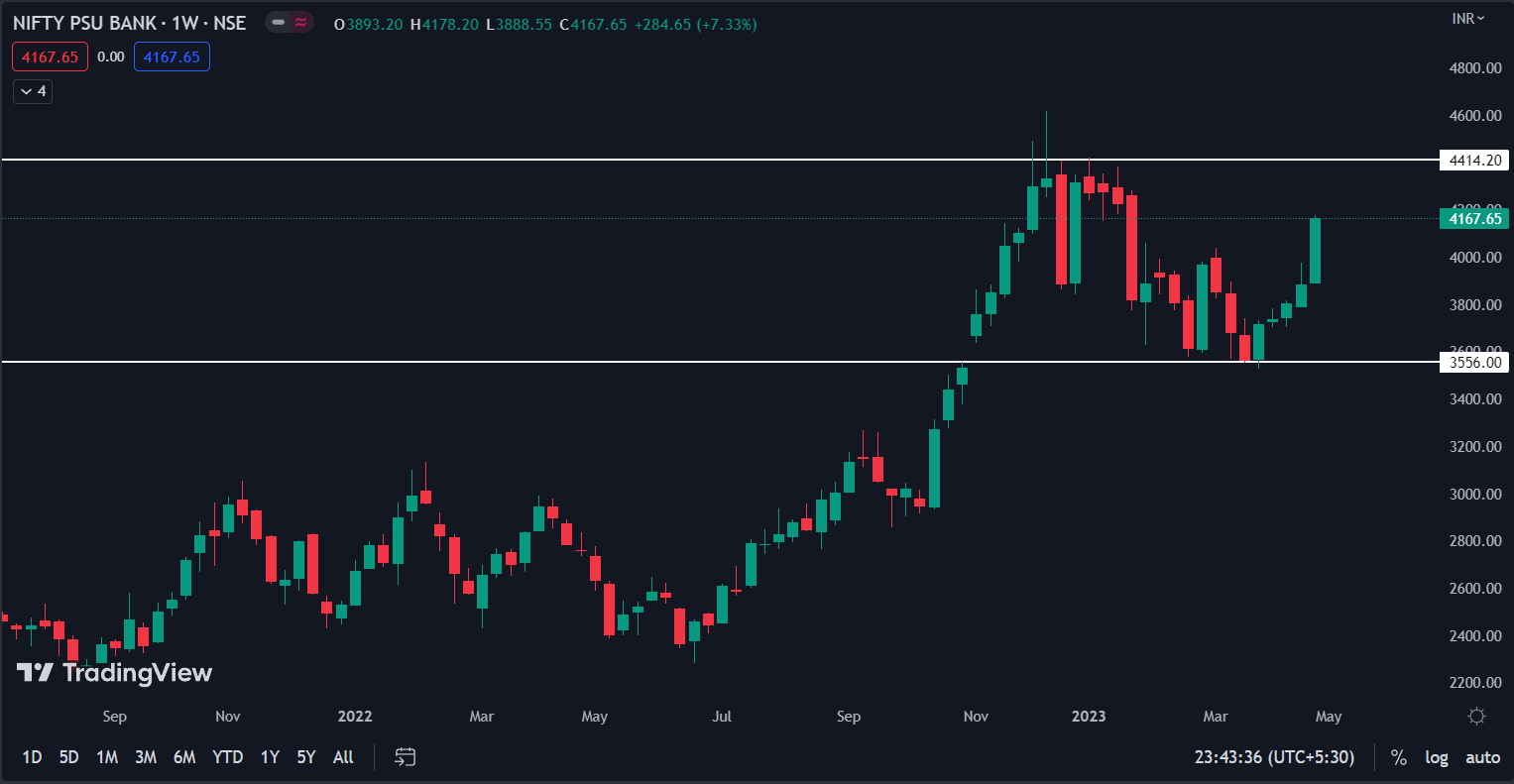
Task: Click the red sell price 4167.65 button
Action: coord(50,56)
